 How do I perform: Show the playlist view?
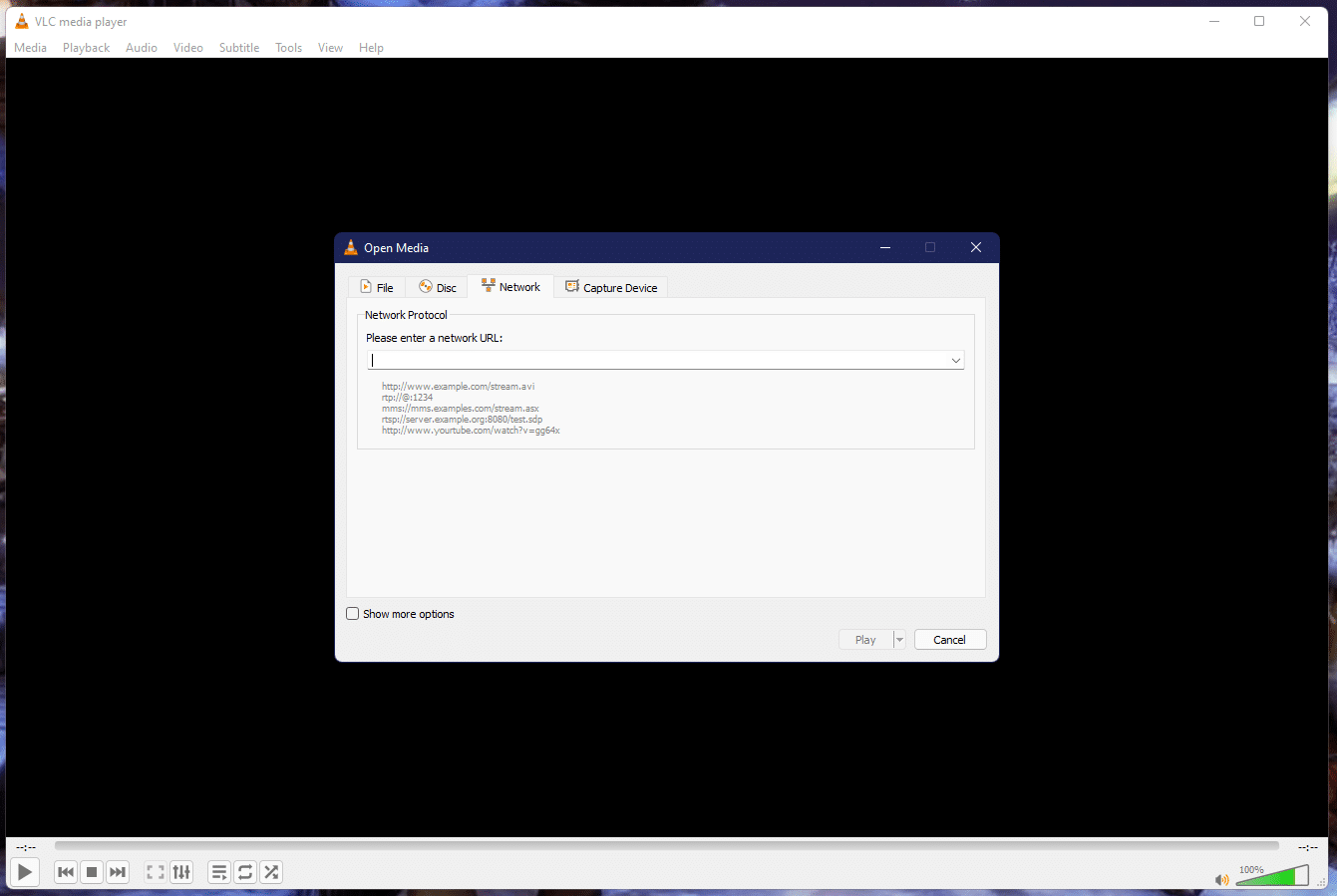pos(218,871)
